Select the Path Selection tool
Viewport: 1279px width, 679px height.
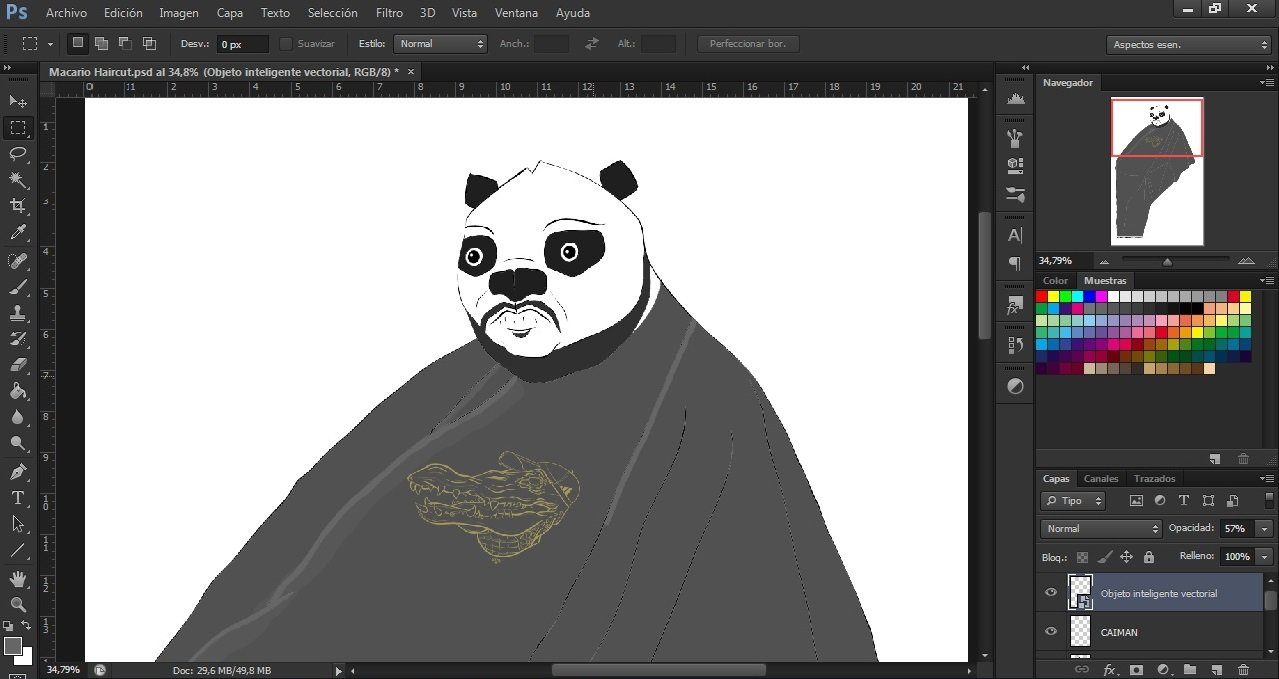coord(18,523)
